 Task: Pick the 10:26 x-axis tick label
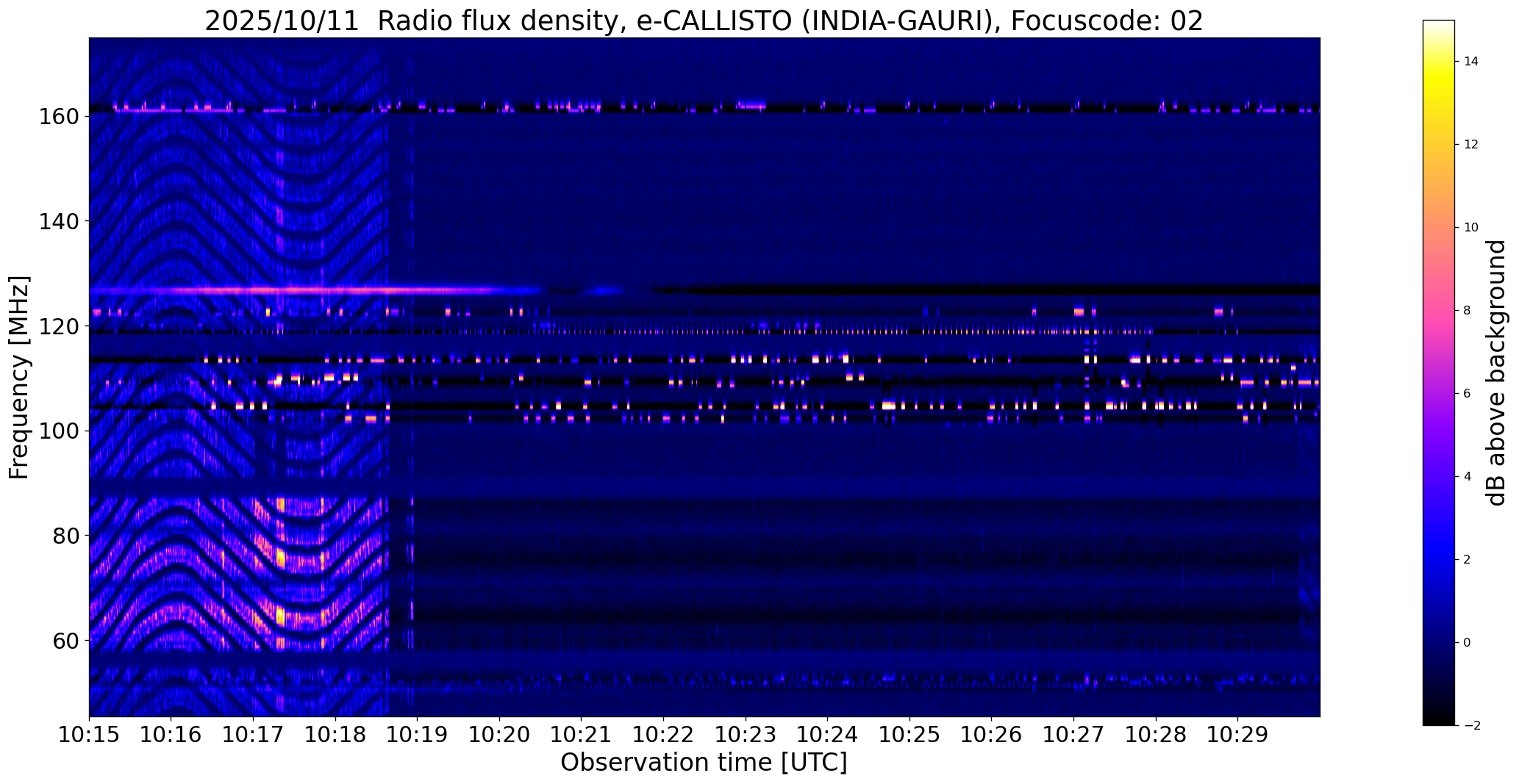[x=992, y=735]
